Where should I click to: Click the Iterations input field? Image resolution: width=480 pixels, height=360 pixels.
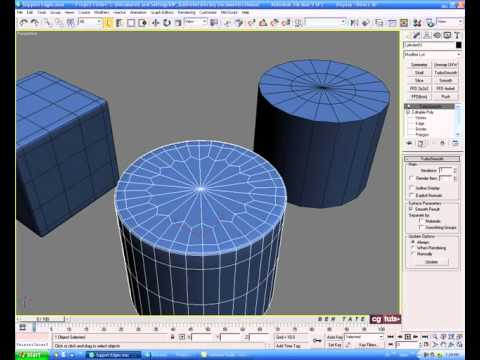(445, 170)
